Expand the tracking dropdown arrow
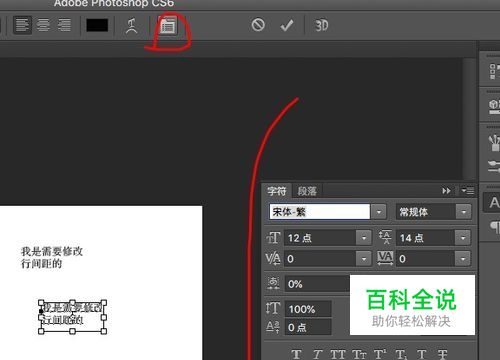Screen dimensions: 500x360 [463, 259]
